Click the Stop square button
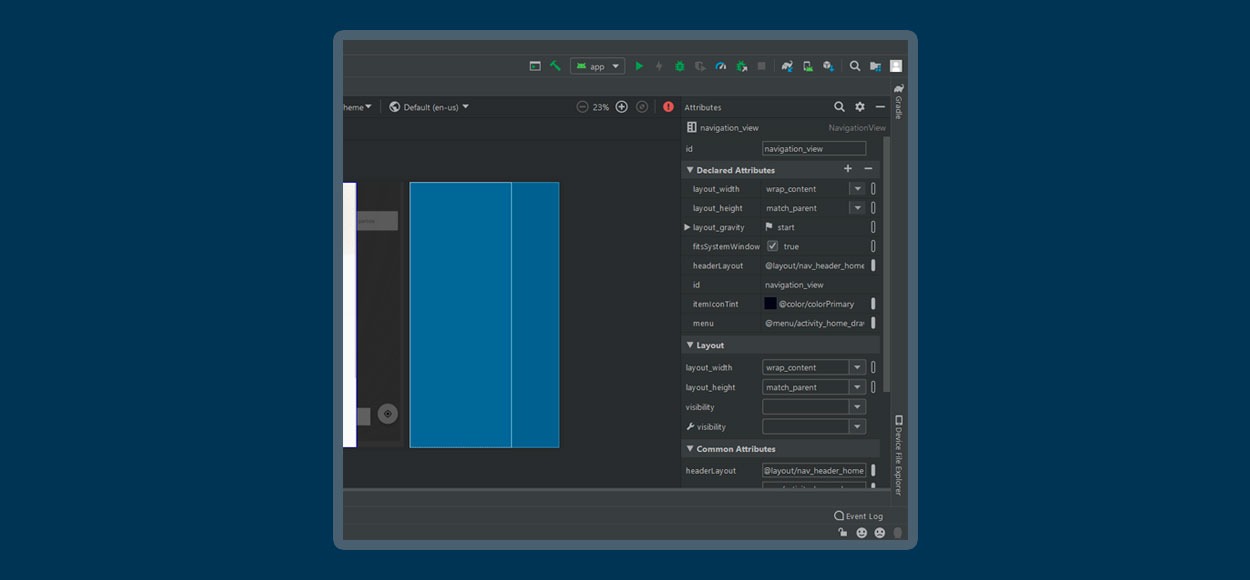 tap(761, 66)
